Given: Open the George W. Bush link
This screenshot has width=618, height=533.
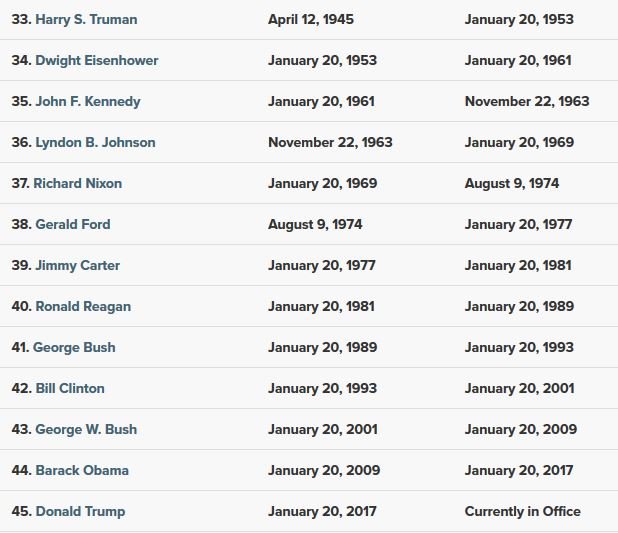Looking at the screenshot, I should [x=86, y=429].
